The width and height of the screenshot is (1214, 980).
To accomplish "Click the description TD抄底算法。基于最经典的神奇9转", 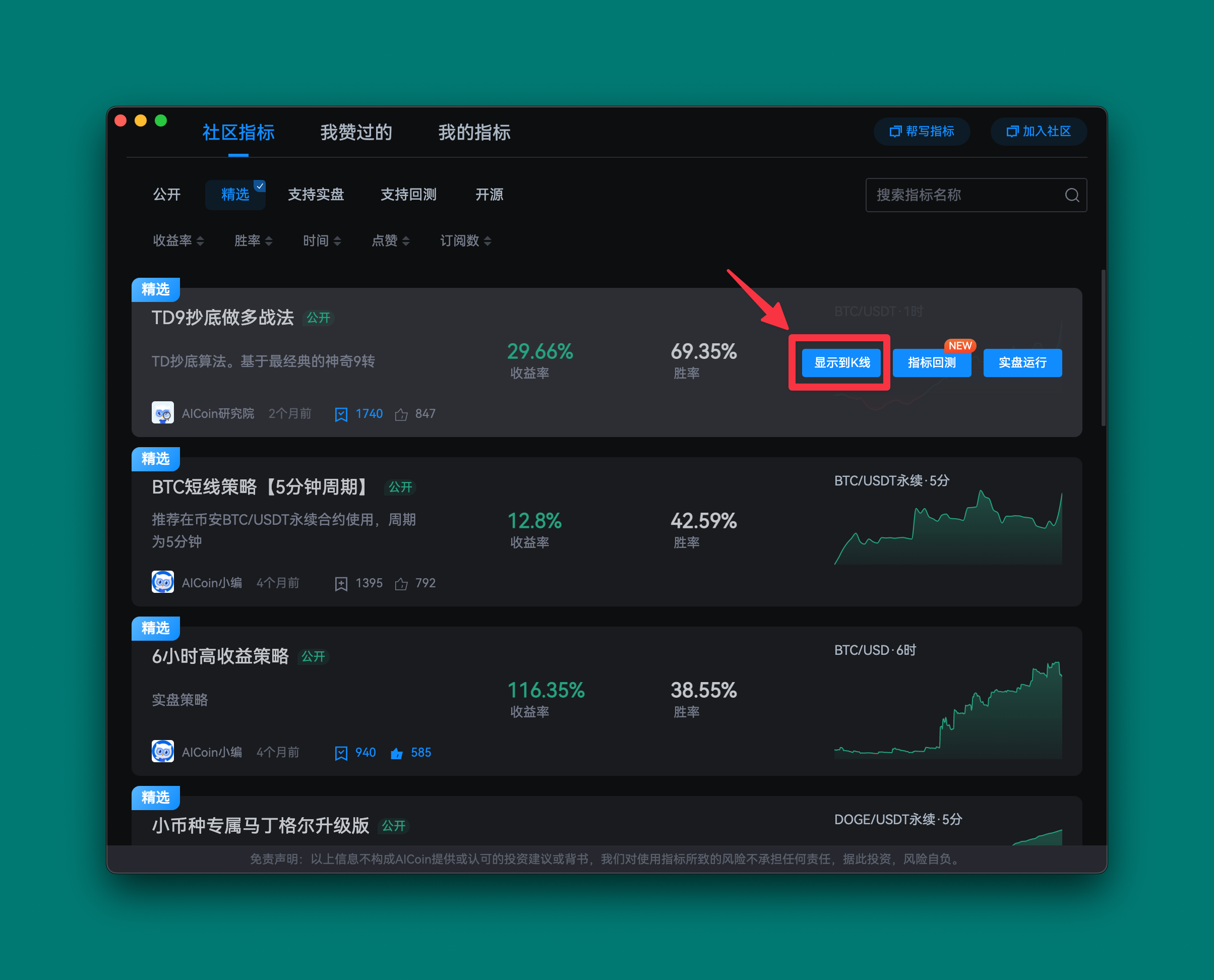I will tap(263, 361).
